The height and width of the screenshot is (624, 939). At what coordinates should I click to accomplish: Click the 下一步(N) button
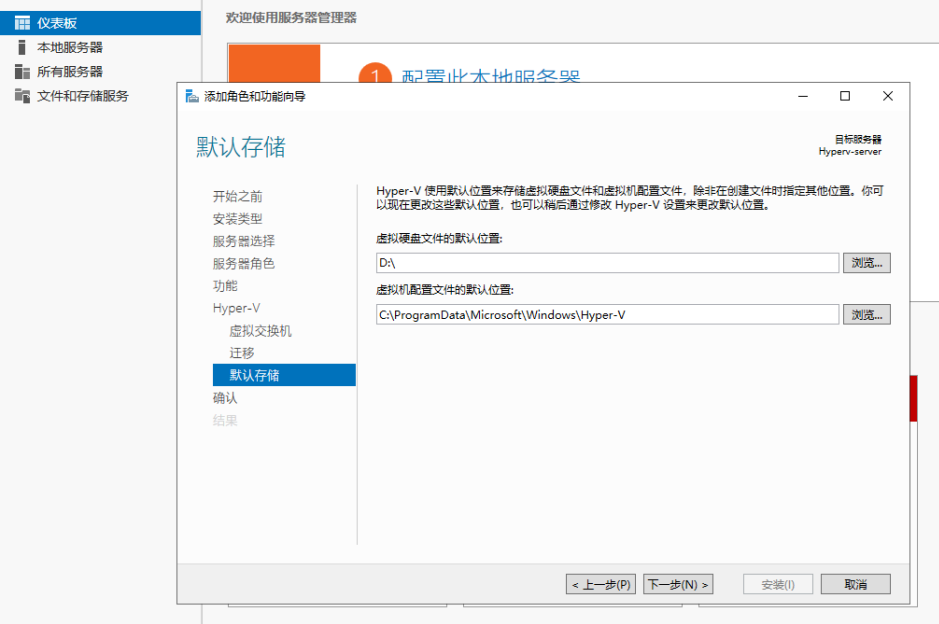coord(678,584)
